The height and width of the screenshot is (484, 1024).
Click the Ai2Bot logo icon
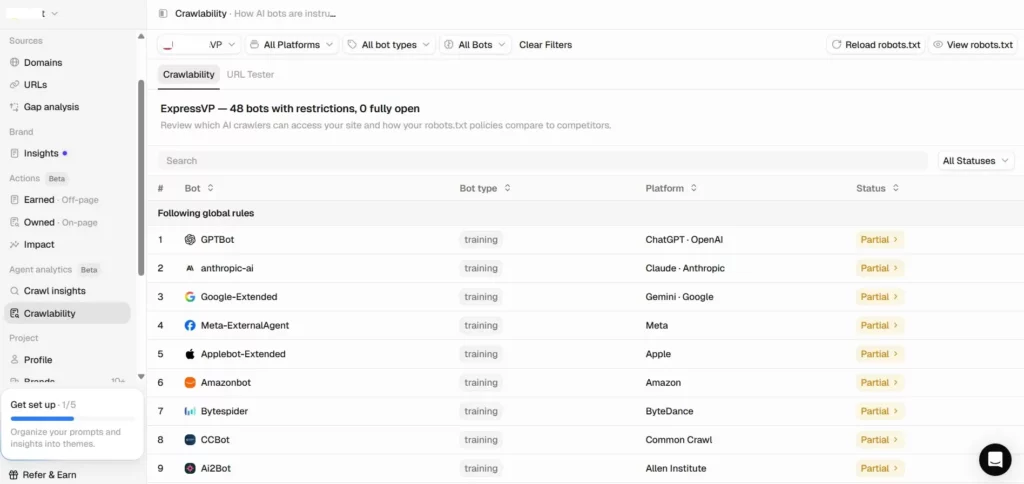(x=190, y=468)
